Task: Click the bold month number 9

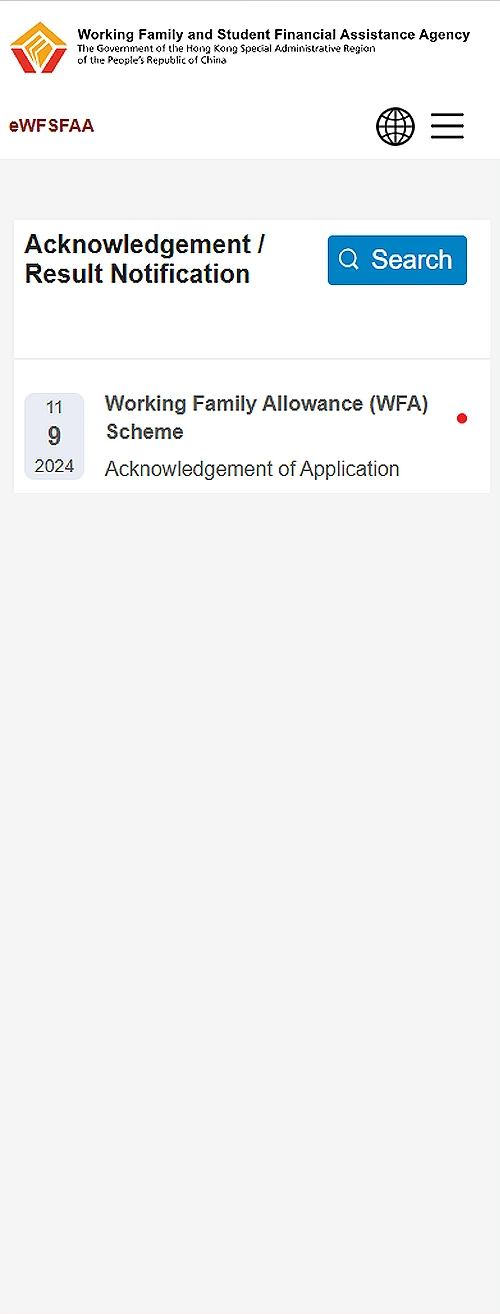Action: pyautogui.click(x=54, y=436)
